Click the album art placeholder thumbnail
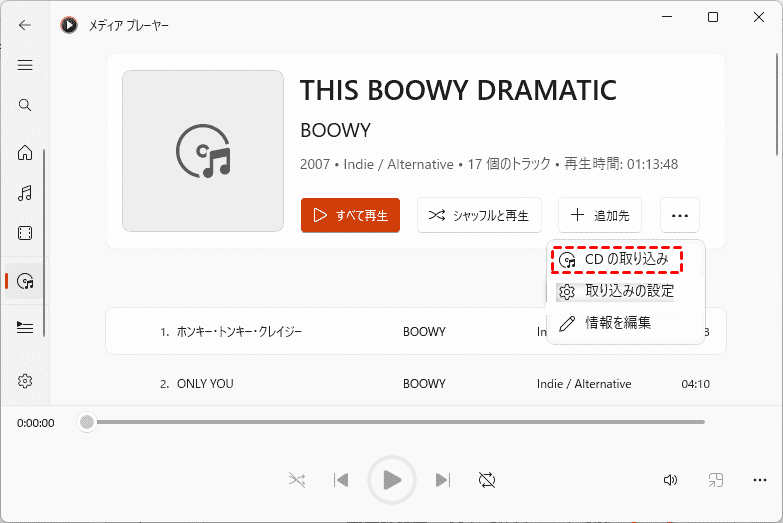Screen dimensions: 783x523 [x=203, y=151]
